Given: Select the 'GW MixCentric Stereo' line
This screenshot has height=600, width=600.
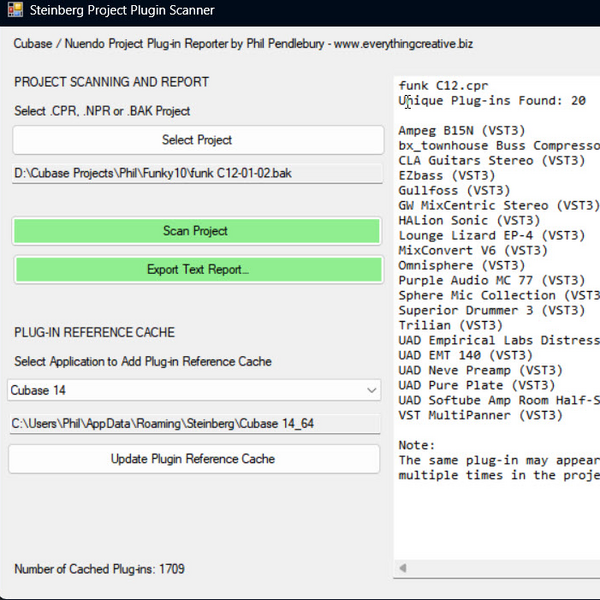Looking at the screenshot, I should coord(499,205).
